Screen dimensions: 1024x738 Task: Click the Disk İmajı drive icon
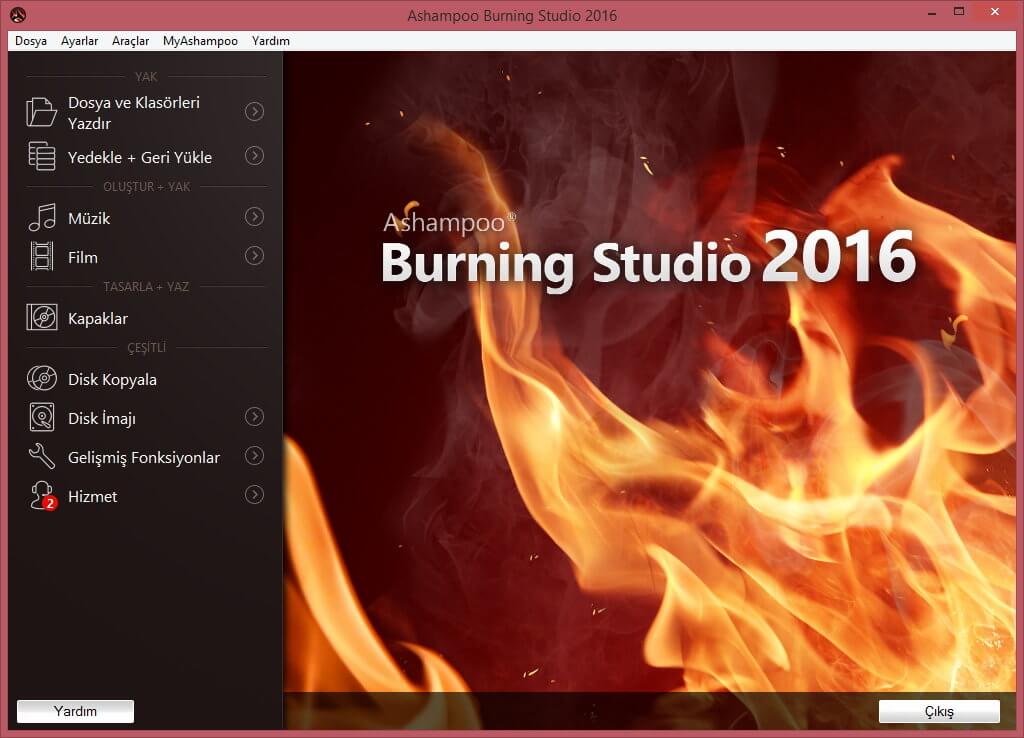tap(42, 418)
